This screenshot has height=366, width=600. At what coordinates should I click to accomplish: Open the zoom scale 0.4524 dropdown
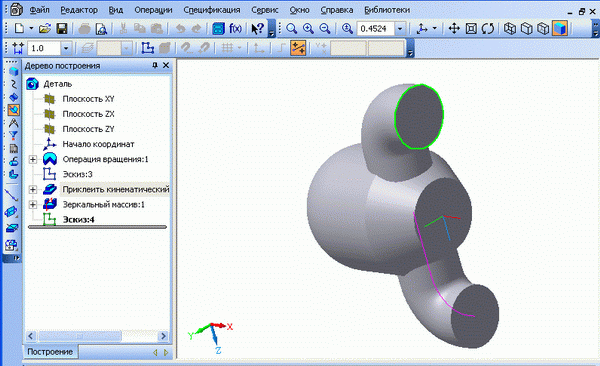tap(400, 29)
